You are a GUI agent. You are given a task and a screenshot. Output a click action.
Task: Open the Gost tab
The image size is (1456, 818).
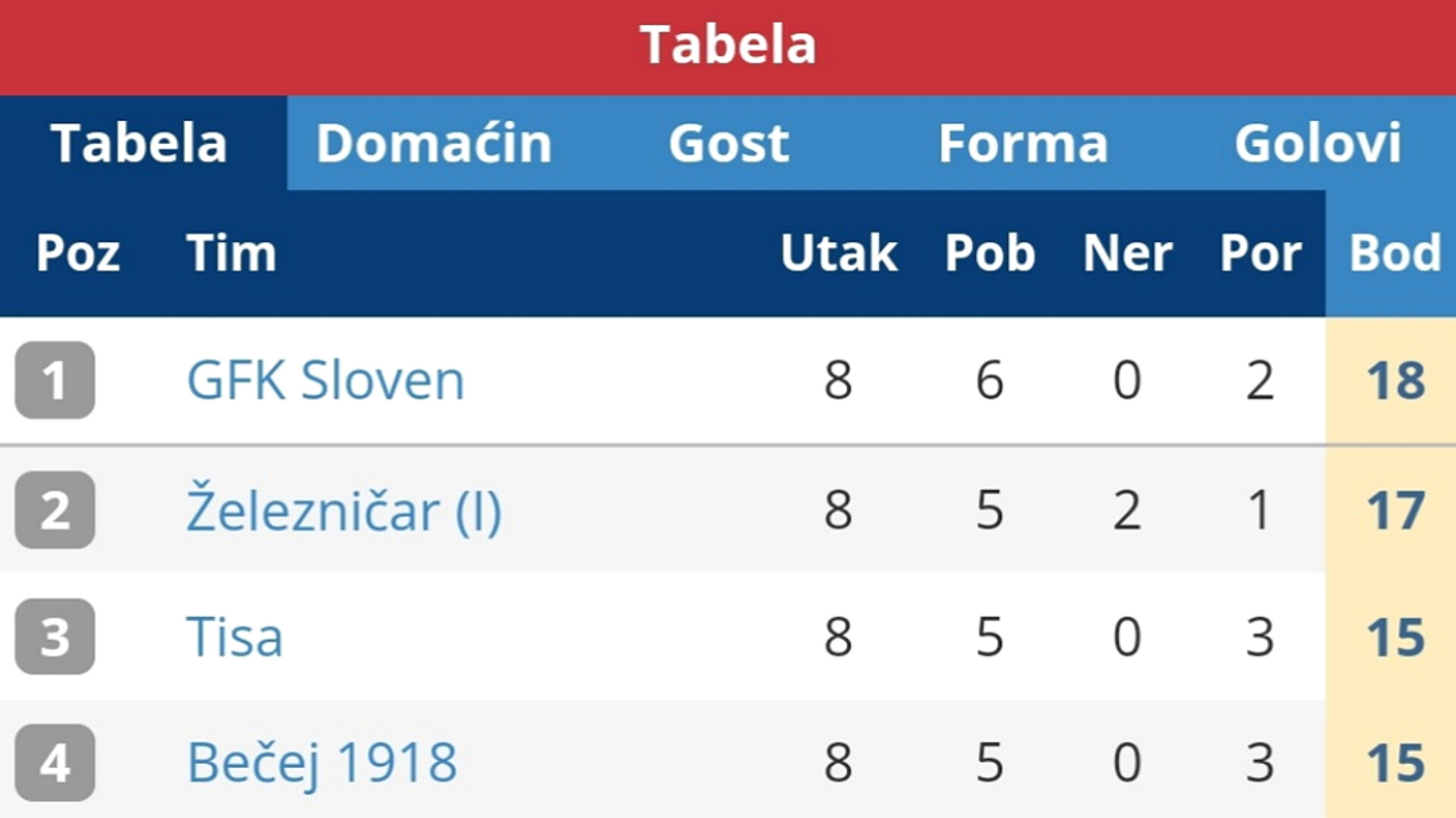coord(729,143)
